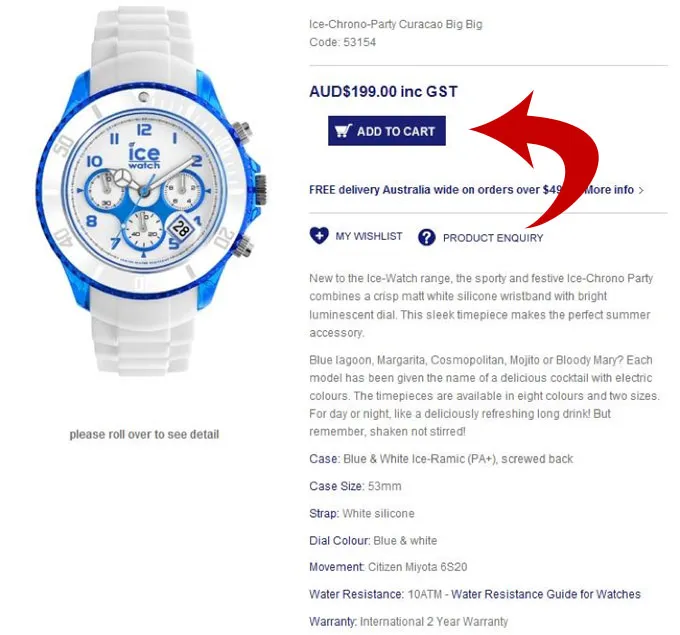This screenshot has width=680, height=635.
Task: Click the ADD TO CART button
Action: (x=386, y=131)
